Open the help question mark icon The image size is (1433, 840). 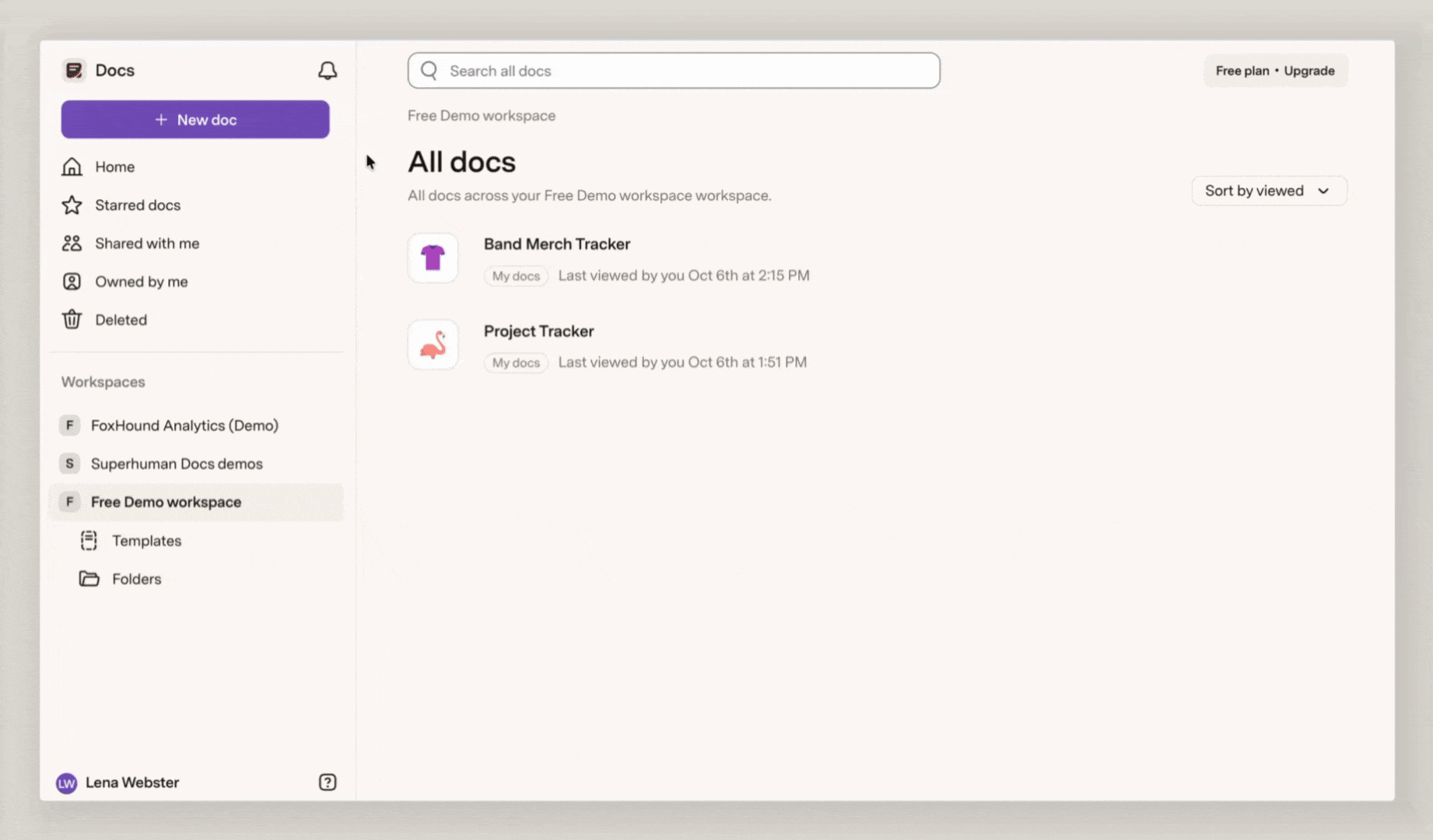[x=328, y=782]
